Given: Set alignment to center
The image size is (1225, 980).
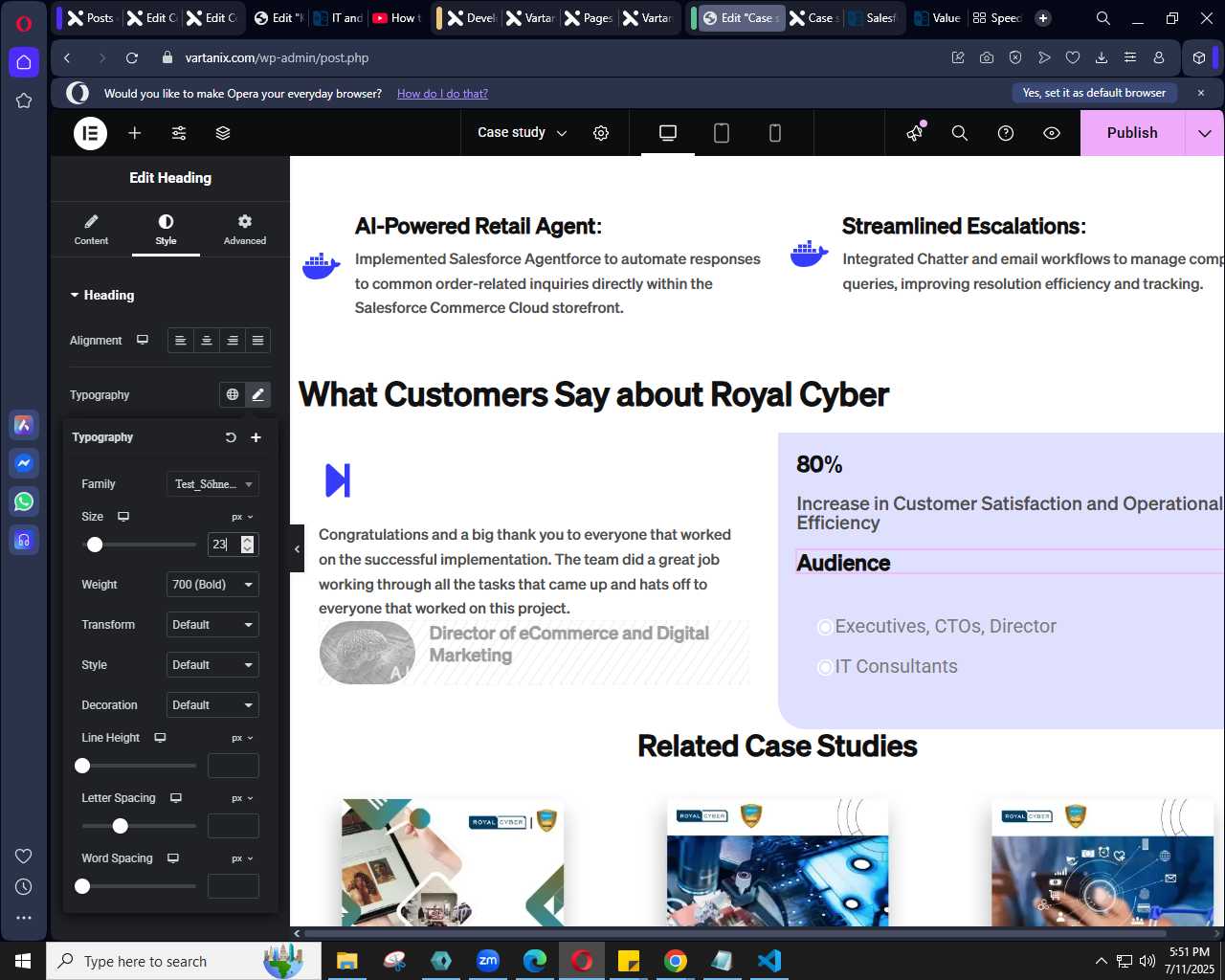Looking at the screenshot, I should coord(207,341).
